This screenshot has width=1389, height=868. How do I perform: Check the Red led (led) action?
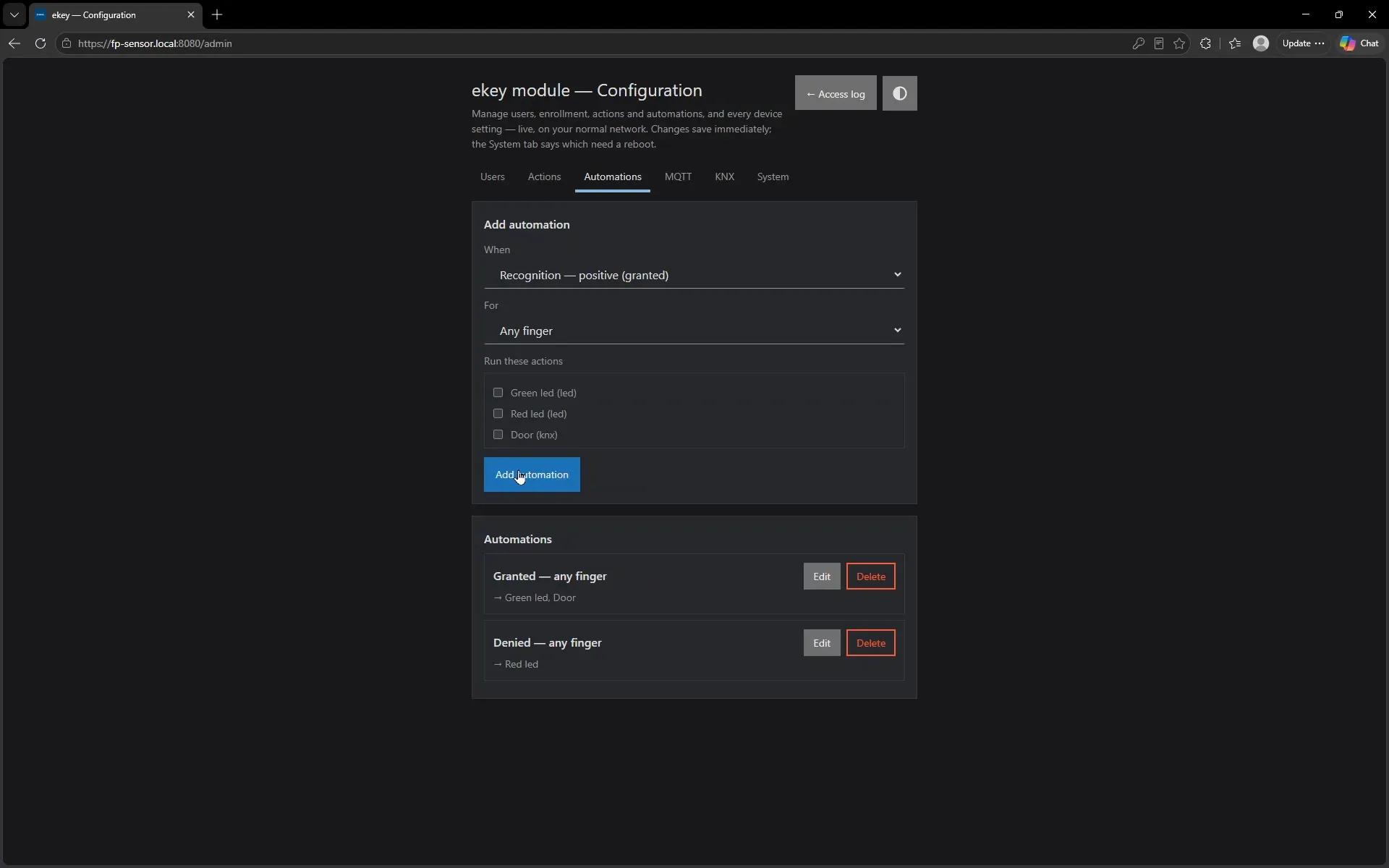tap(498, 414)
